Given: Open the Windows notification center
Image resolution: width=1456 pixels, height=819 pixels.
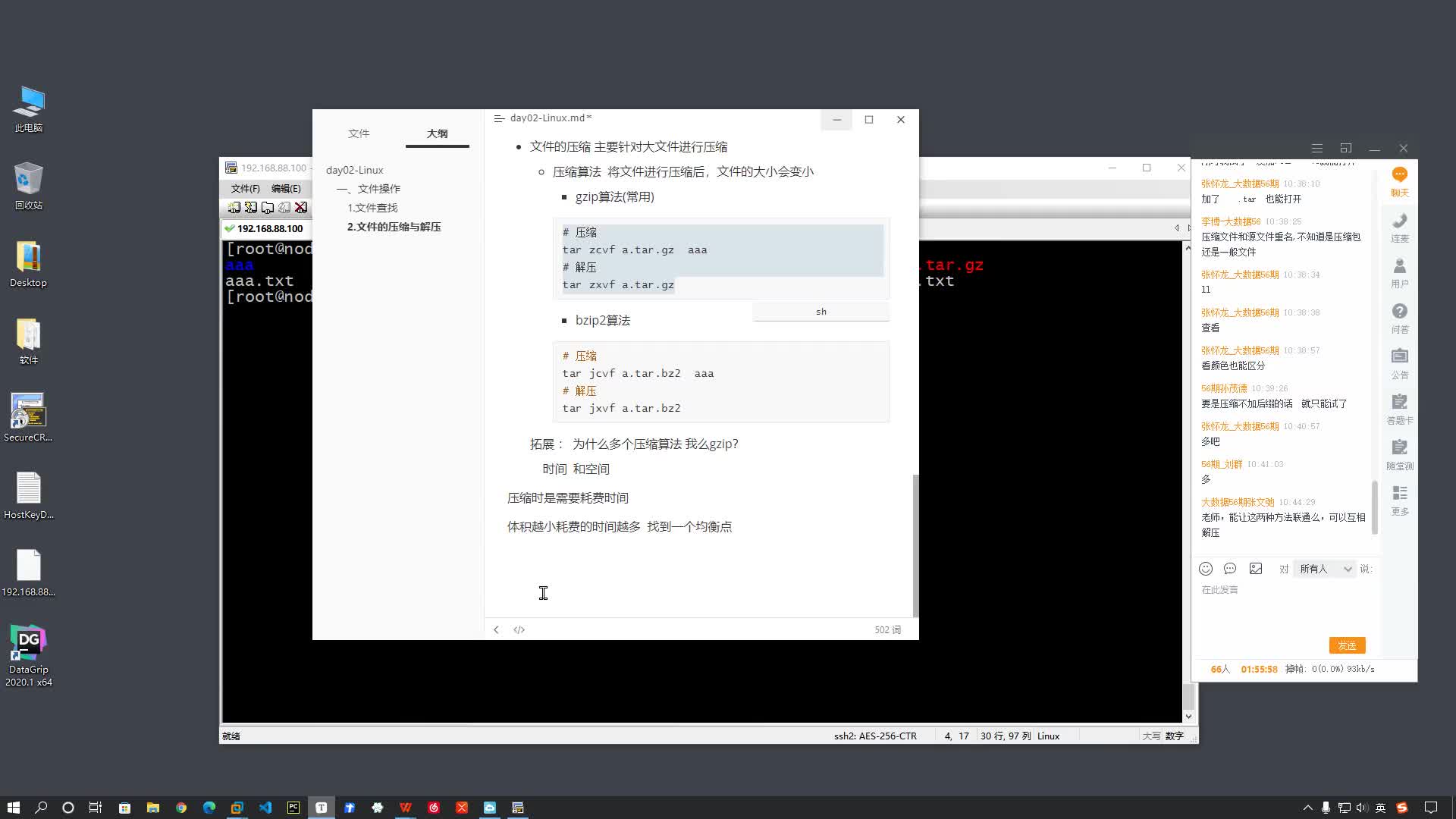Looking at the screenshot, I should [1431, 808].
